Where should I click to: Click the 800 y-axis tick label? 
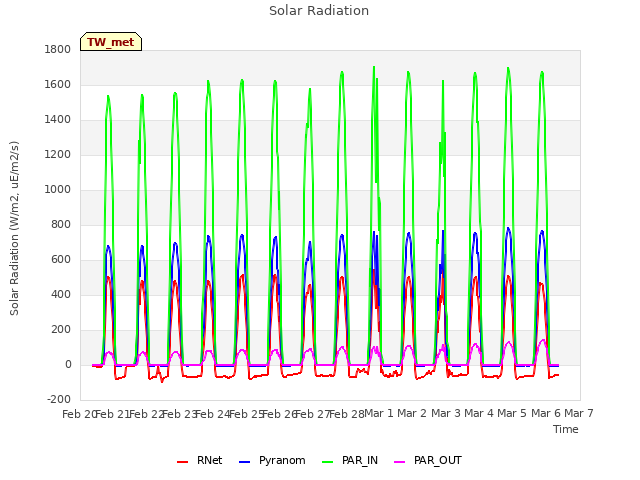61,224
